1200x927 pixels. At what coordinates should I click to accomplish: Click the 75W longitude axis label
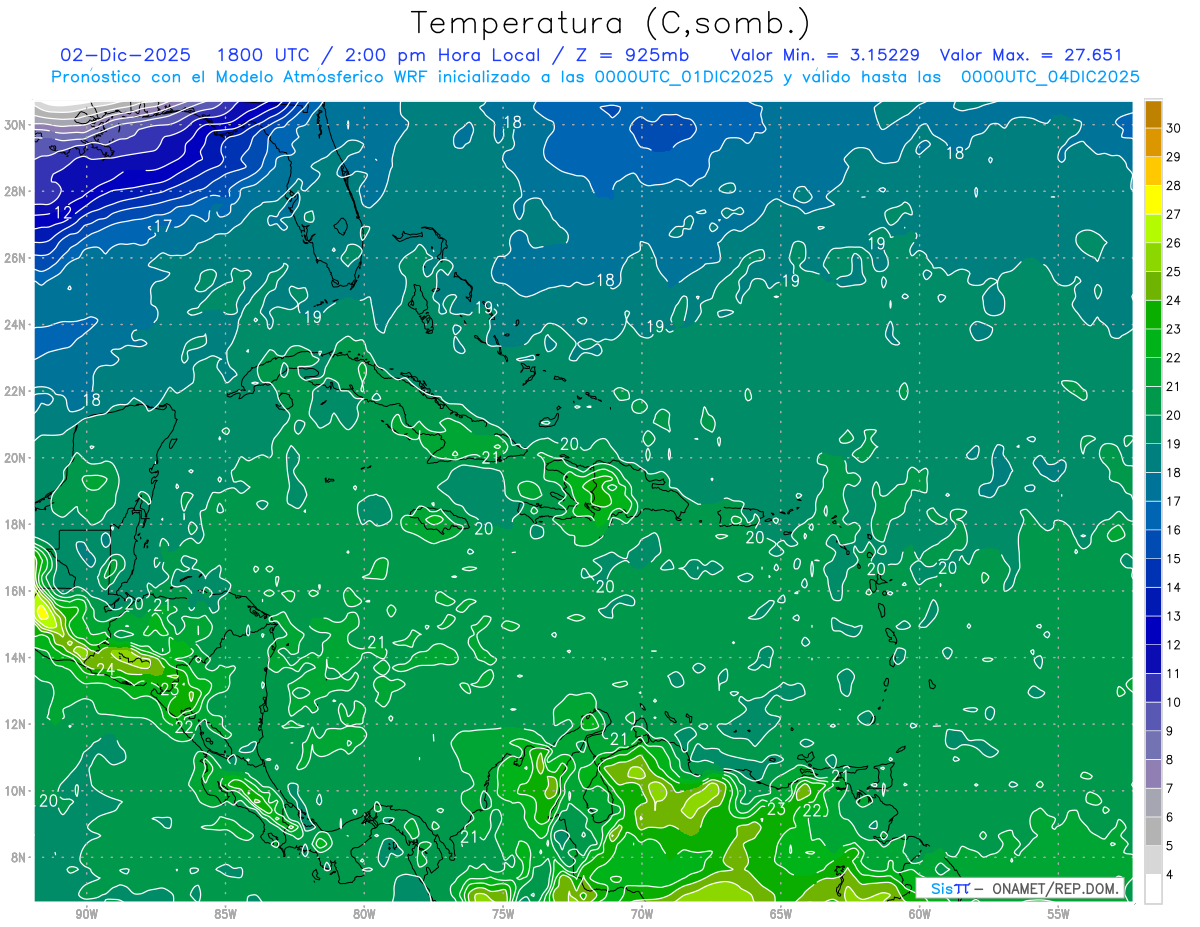point(503,914)
